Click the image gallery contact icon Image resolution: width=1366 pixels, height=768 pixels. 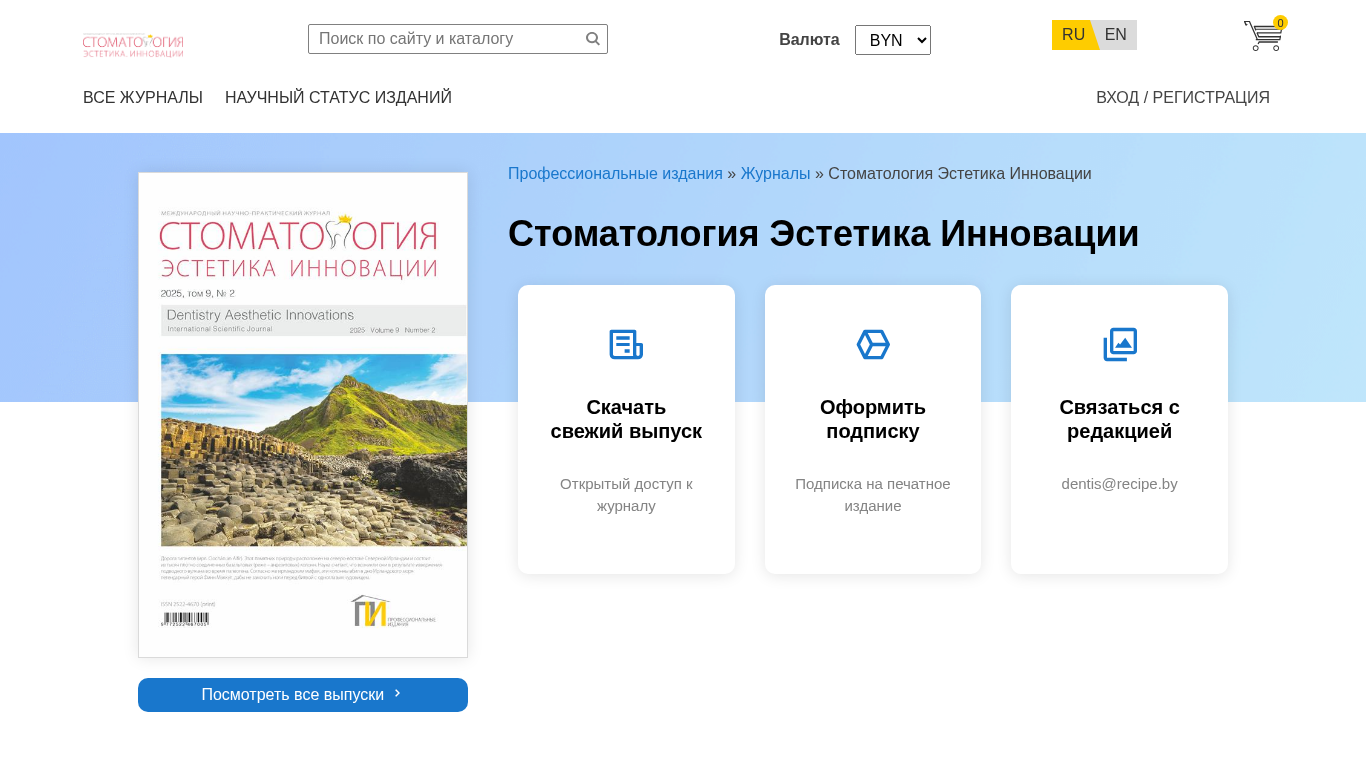1120,345
